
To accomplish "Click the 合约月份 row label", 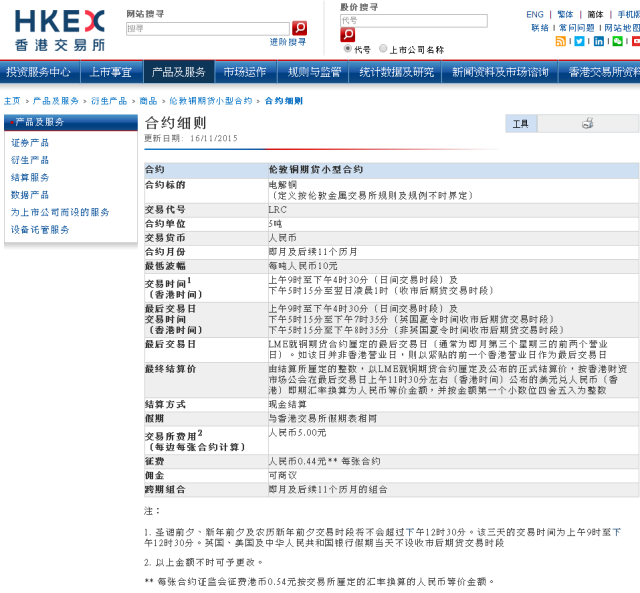I will click(165, 252).
